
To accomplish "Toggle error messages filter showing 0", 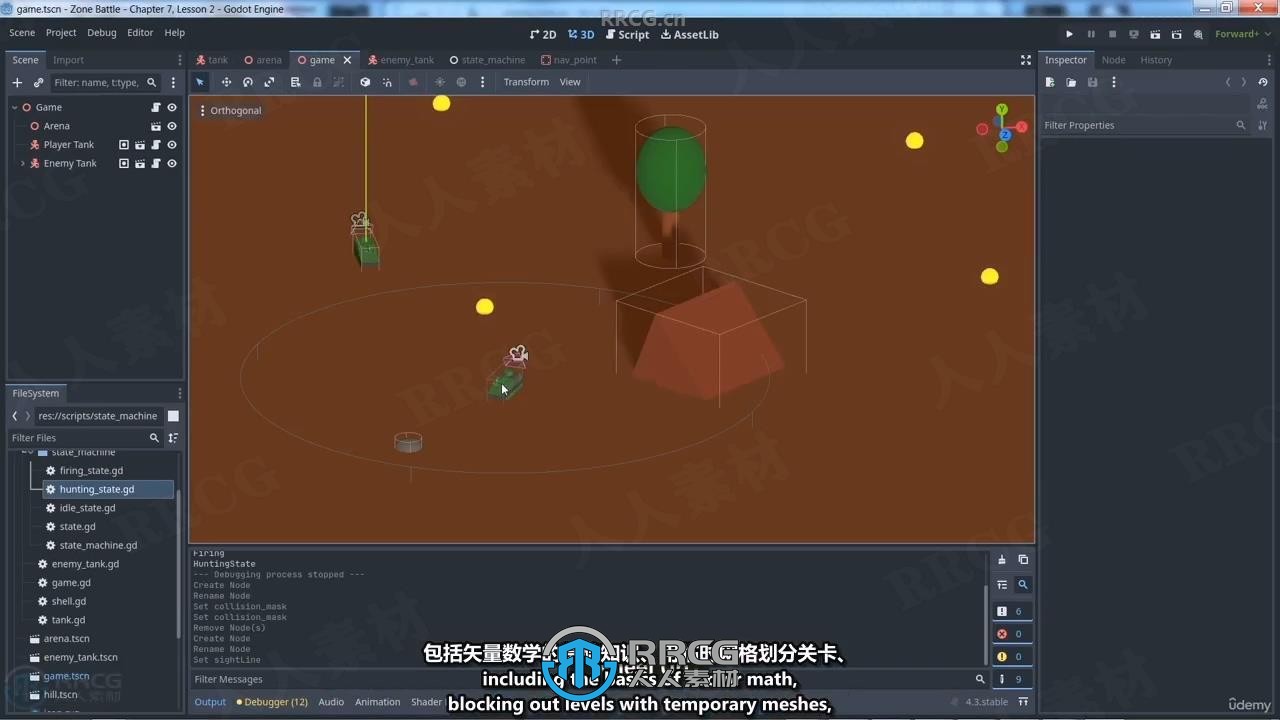I will tap(1010, 634).
